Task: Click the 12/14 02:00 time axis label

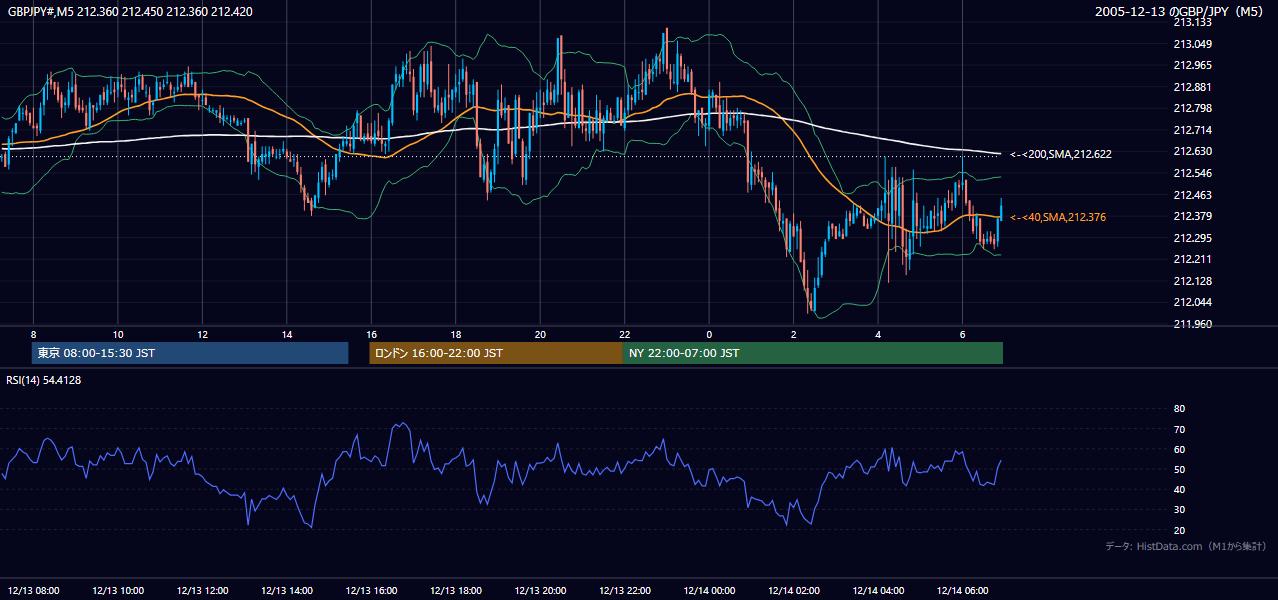Action: click(x=794, y=591)
